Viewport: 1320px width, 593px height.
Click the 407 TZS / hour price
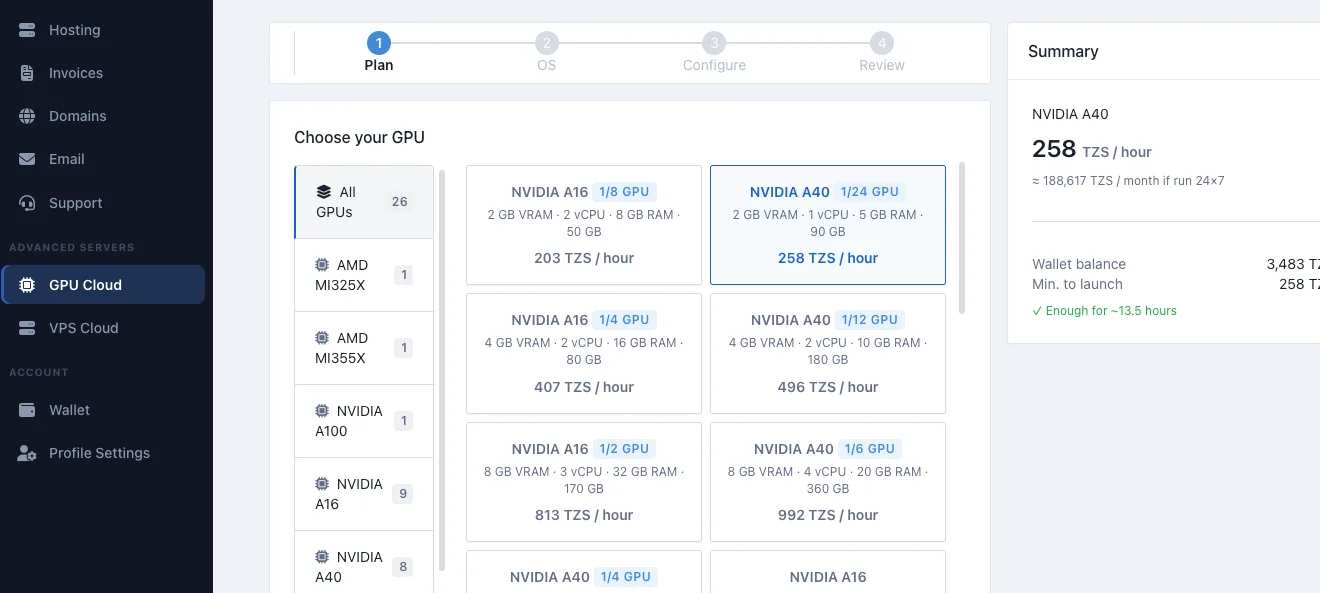[584, 387]
